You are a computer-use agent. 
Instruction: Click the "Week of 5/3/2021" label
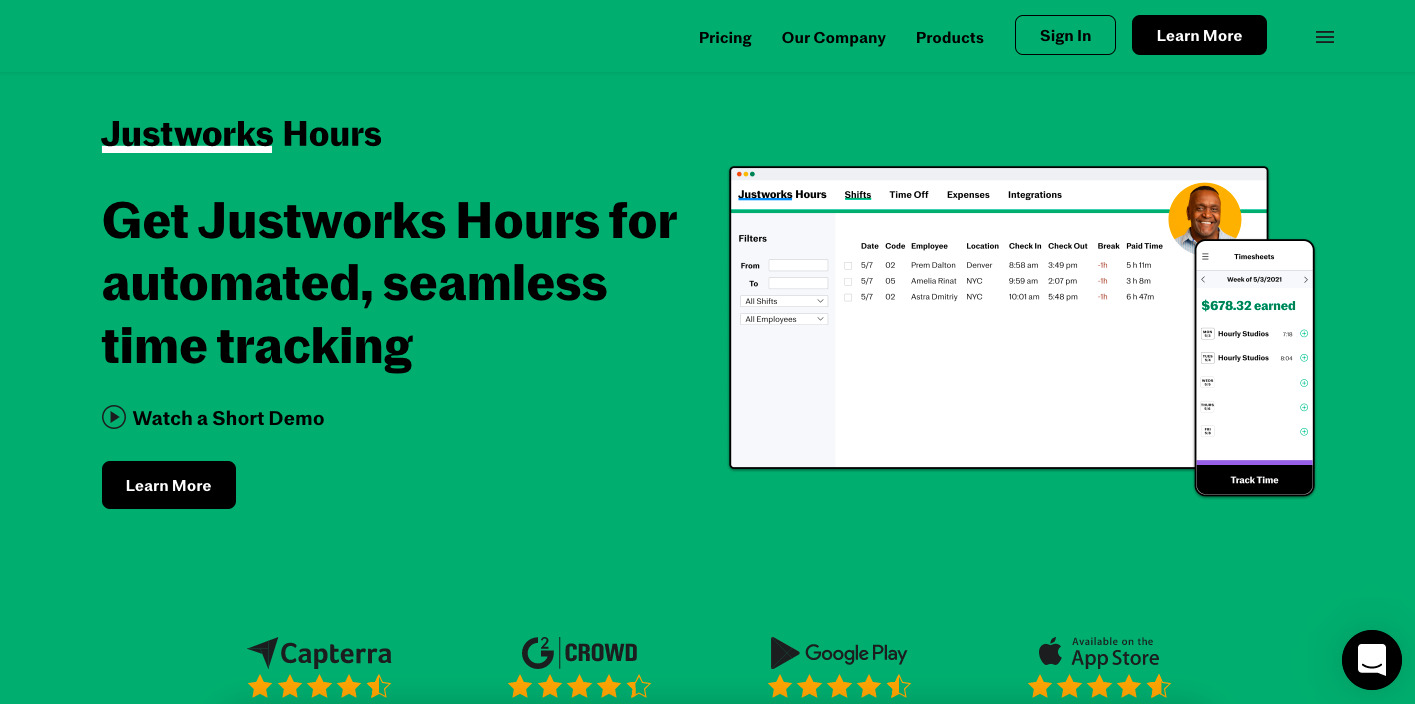click(1254, 280)
